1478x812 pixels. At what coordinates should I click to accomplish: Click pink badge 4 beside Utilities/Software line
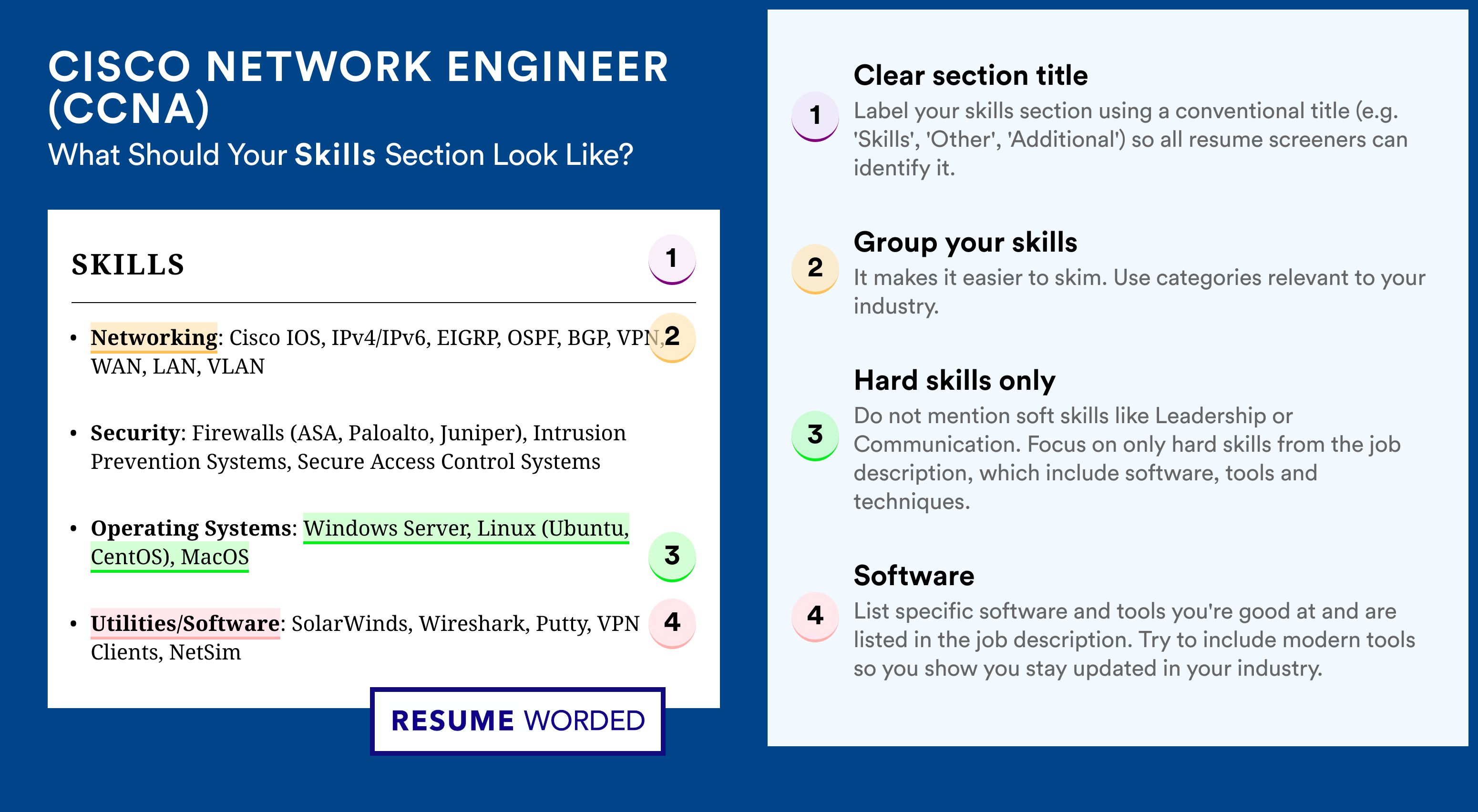coord(672,623)
